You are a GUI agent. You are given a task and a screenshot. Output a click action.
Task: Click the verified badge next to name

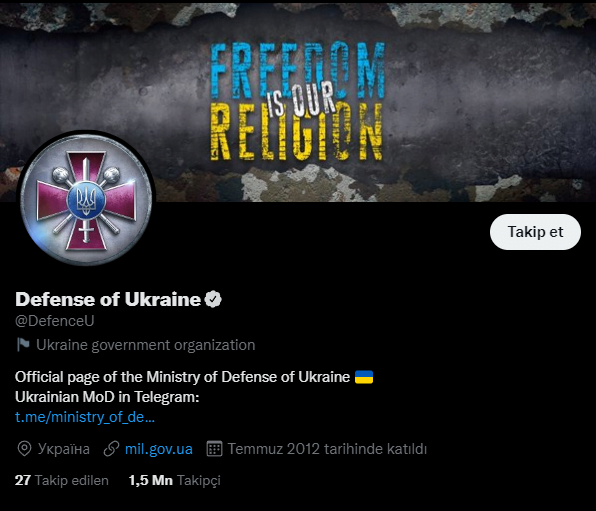point(213,299)
